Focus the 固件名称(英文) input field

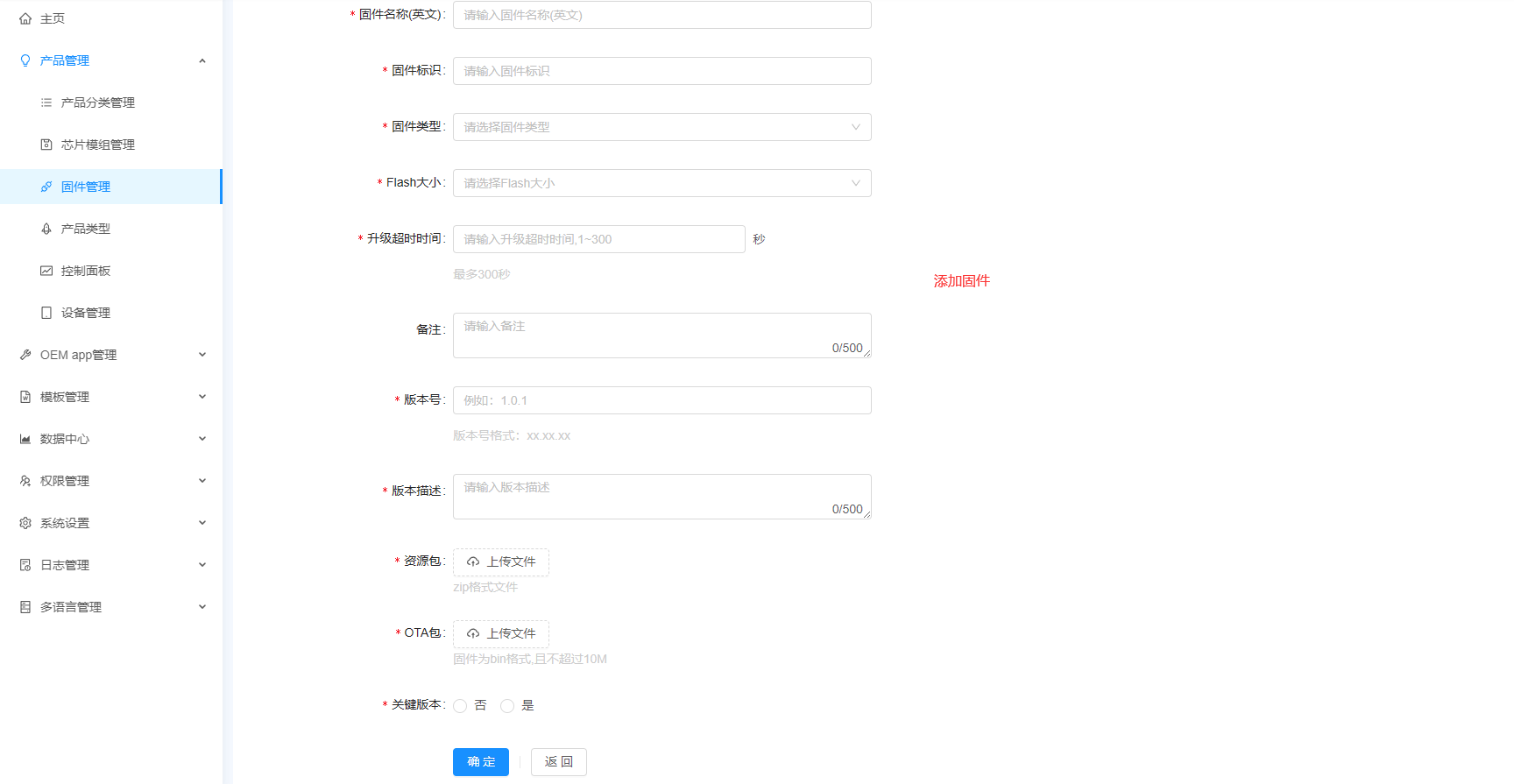click(661, 15)
